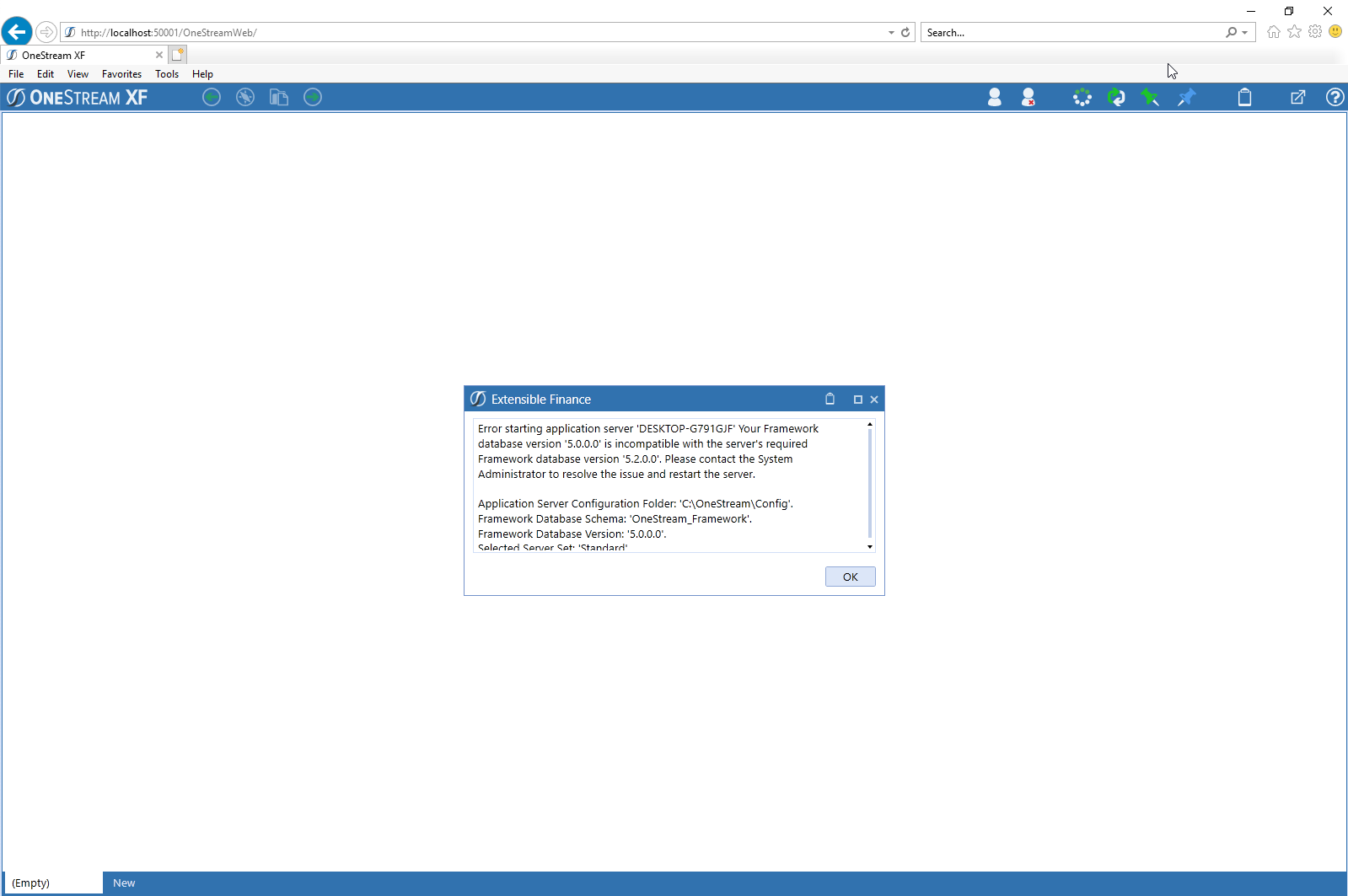Open a new browser tab

(178, 55)
